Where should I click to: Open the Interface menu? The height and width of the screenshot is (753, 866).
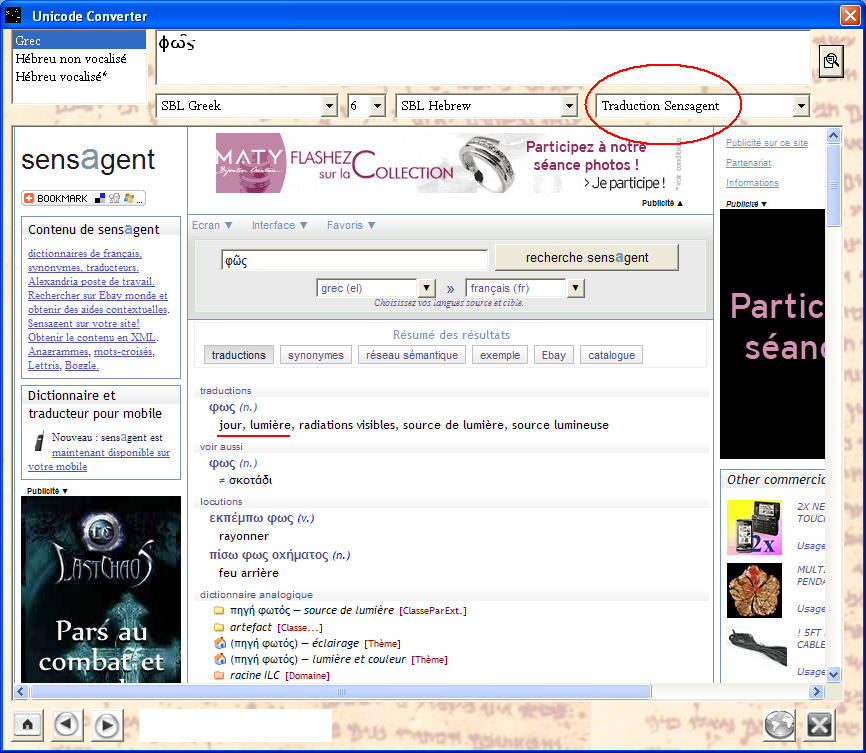click(x=279, y=225)
